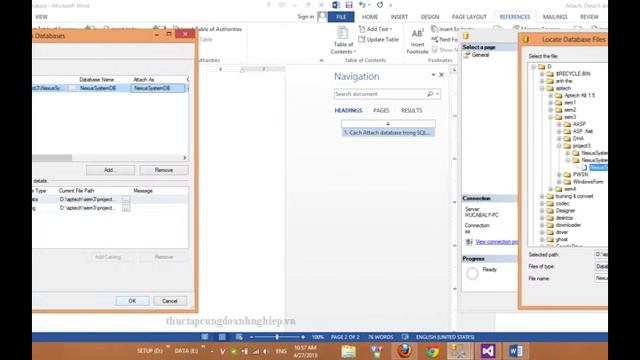640x360 pixels.
Task: Open Firefox from the taskbar
Action: click(x=404, y=351)
